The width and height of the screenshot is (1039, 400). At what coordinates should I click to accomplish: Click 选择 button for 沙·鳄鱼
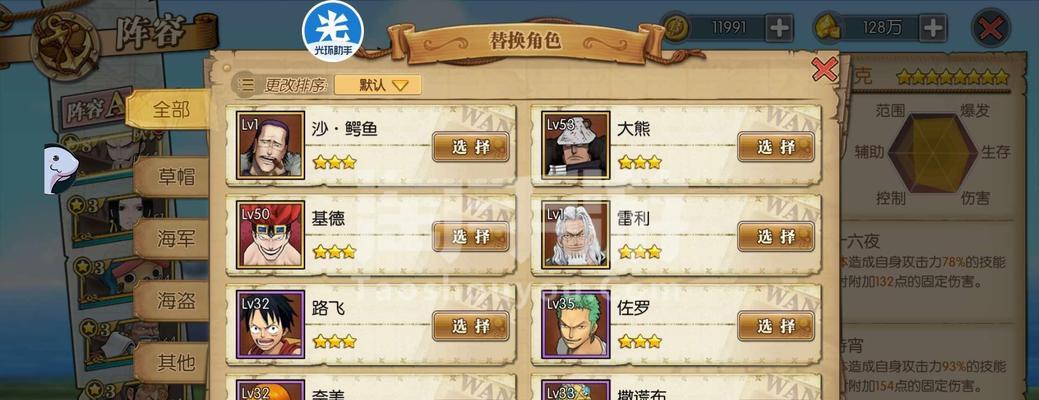pos(471,147)
